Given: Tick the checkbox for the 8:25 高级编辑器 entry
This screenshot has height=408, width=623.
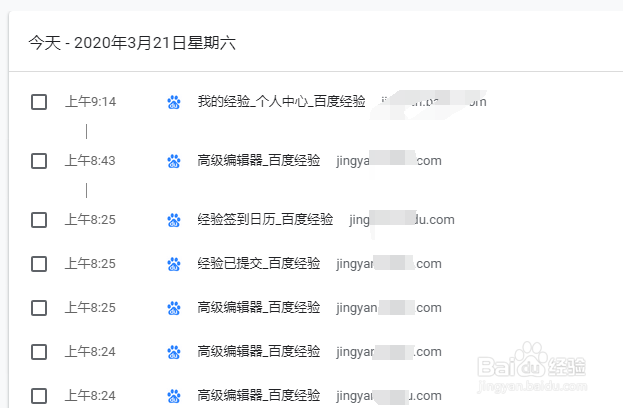Looking at the screenshot, I should pyautogui.click(x=39, y=308).
